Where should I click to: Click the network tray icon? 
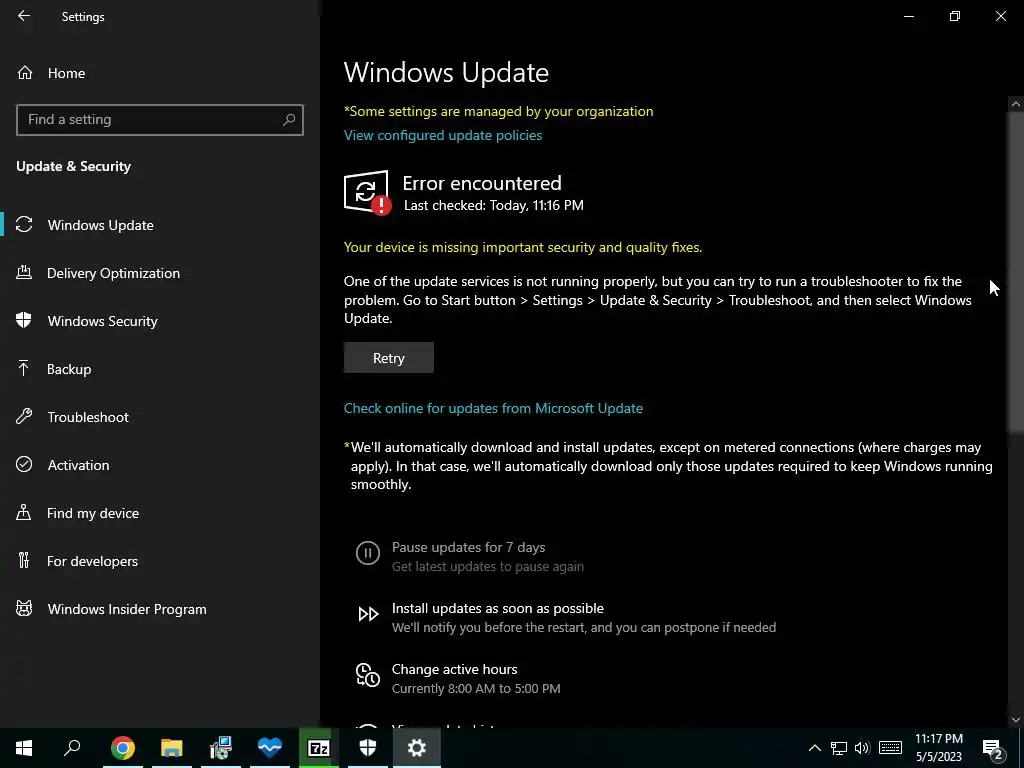coord(839,748)
